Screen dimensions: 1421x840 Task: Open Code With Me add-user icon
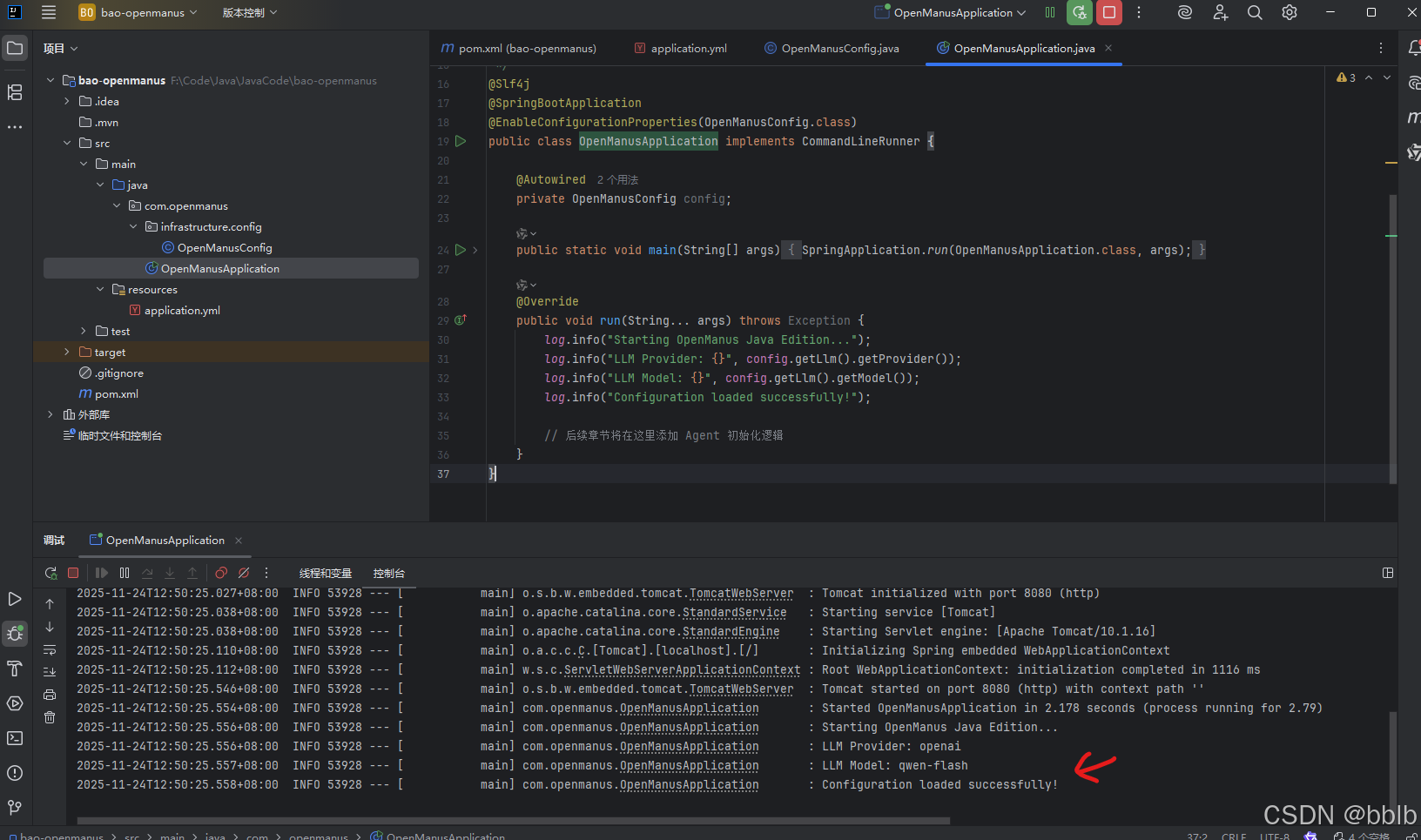(1220, 12)
